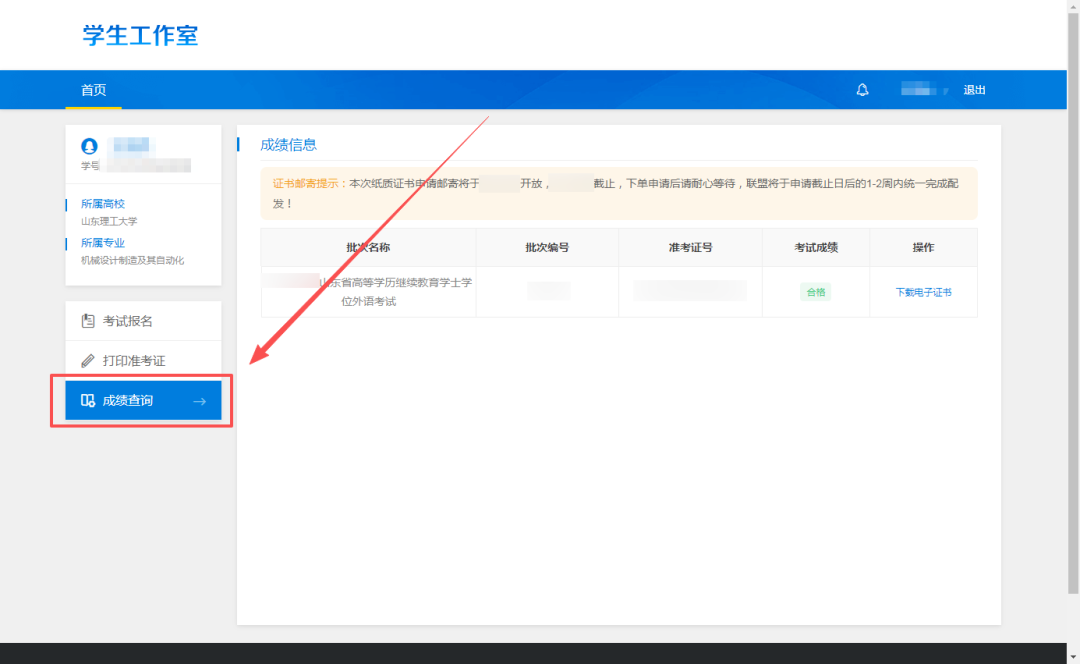Switch to the 首页 tab
The image size is (1080, 664).
[x=94, y=90]
